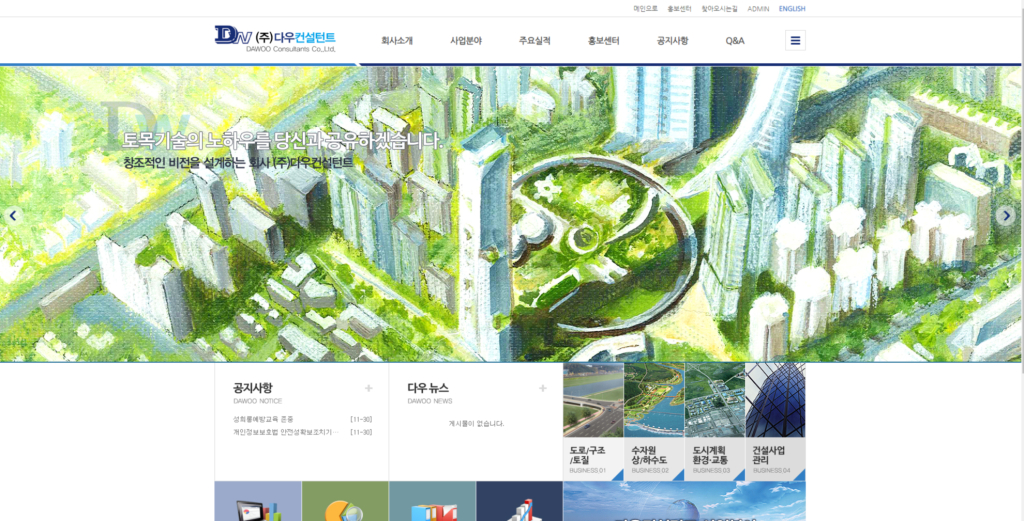Open 수자원 상/하수도 business thumbnail
Image resolution: width=1024 pixels, height=521 pixels.
(x=654, y=420)
